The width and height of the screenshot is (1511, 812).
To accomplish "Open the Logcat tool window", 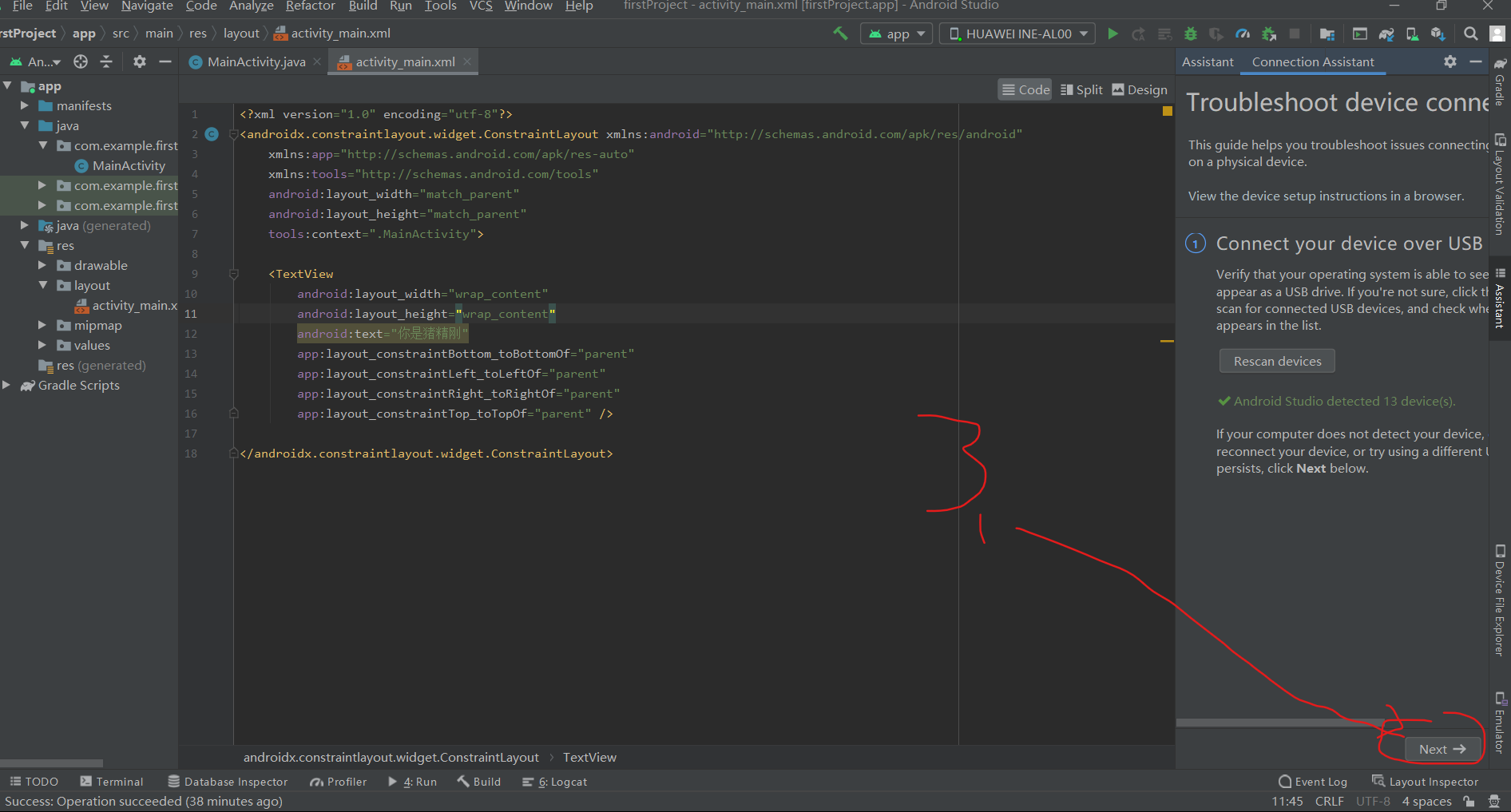I will click(x=561, y=782).
